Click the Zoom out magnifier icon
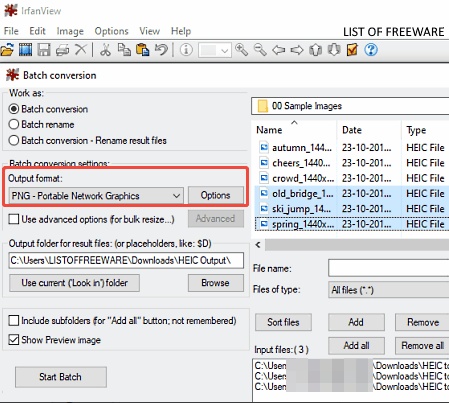 (x=260, y=50)
